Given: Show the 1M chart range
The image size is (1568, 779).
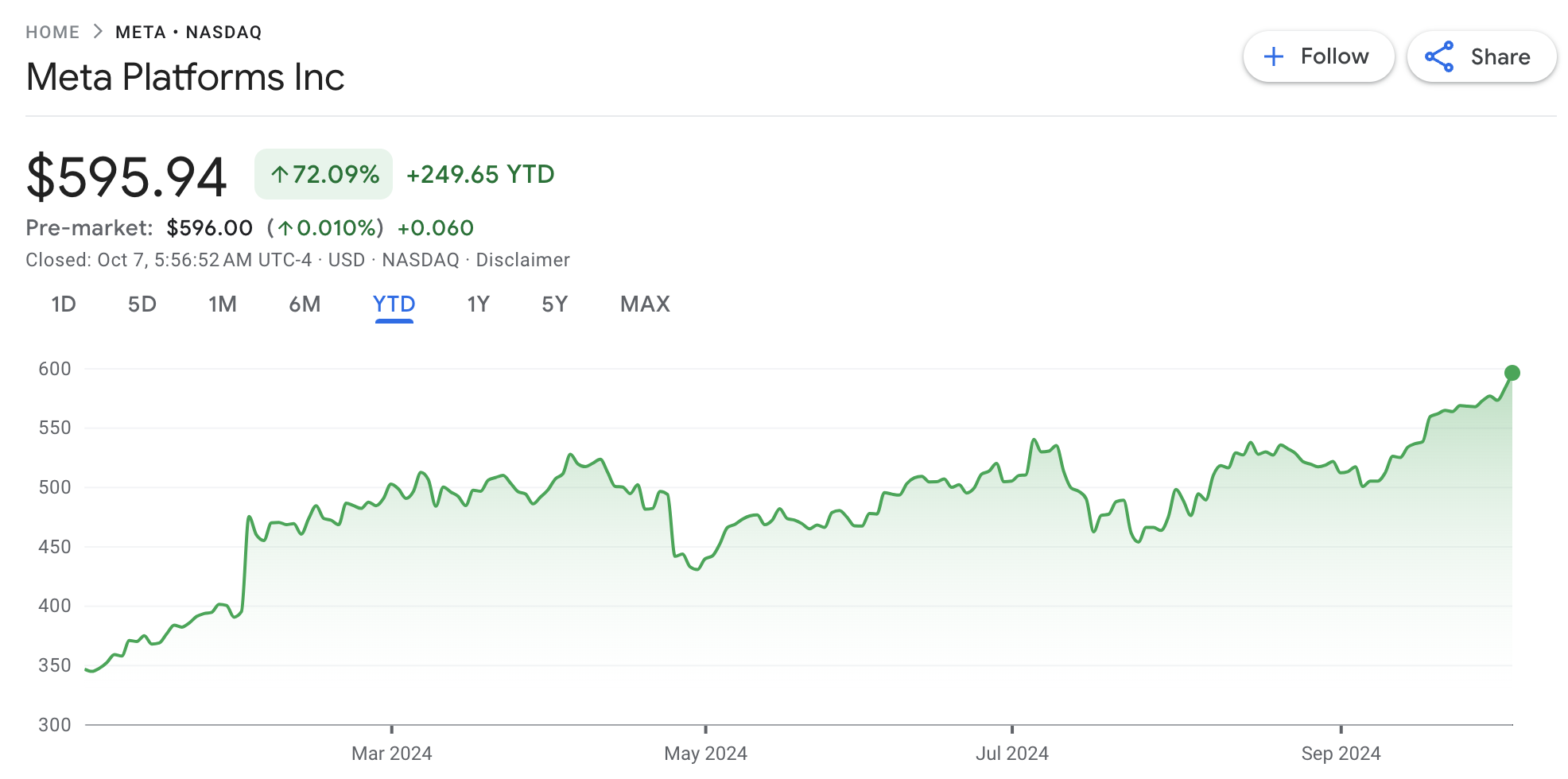Looking at the screenshot, I should pos(223,304).
